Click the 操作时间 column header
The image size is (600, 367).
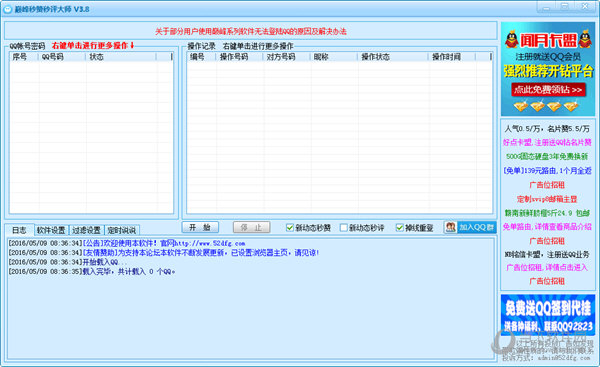coord(452,57)
